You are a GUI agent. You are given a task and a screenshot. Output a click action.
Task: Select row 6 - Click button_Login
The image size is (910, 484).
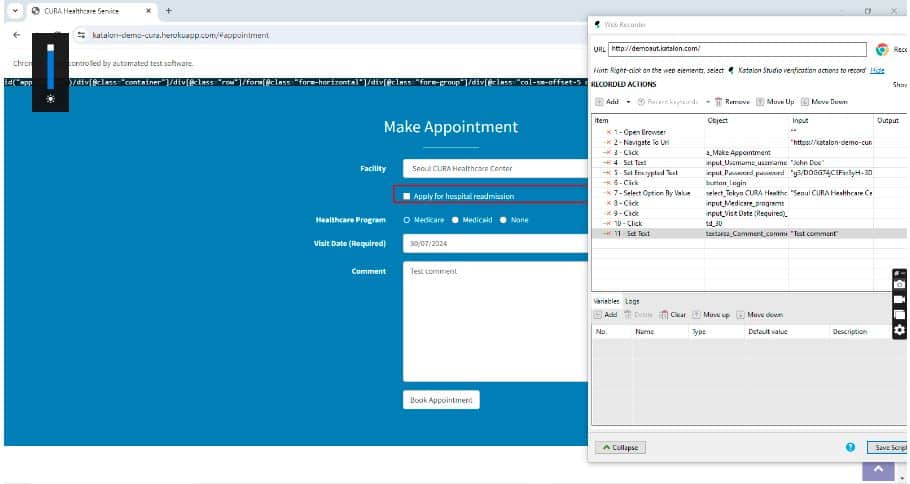(x=749, y=183)
